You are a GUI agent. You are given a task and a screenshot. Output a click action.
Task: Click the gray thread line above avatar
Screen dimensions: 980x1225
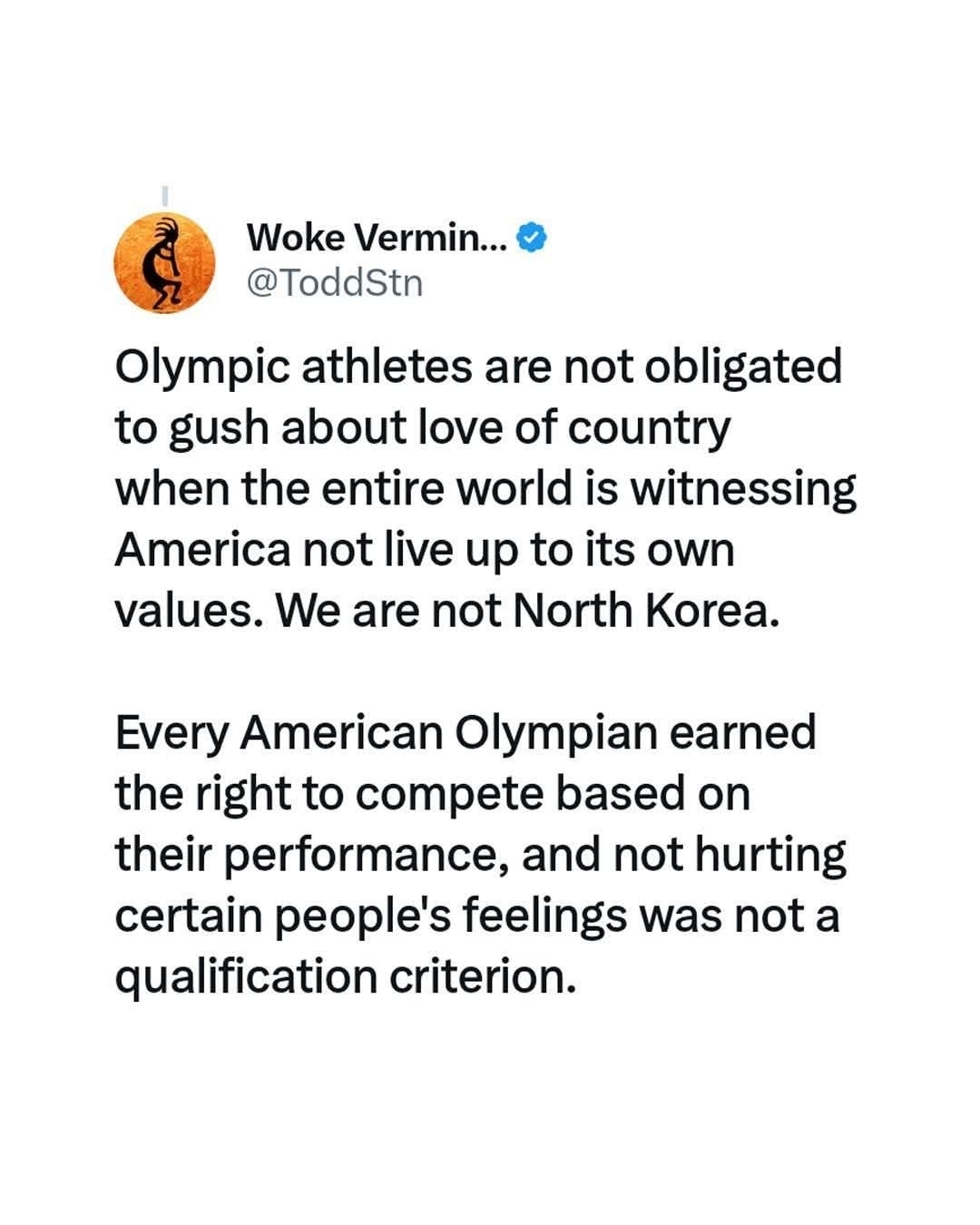click(x=164, y=195)
